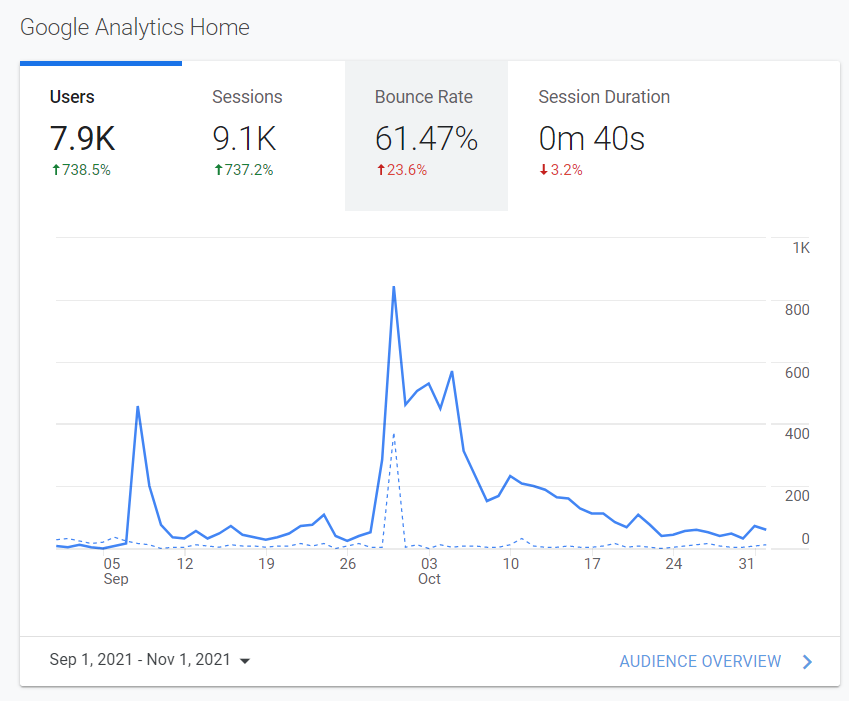Click the 24 x-axis date label
This screenshot has width=849, height=701.
tap(674, 564)
